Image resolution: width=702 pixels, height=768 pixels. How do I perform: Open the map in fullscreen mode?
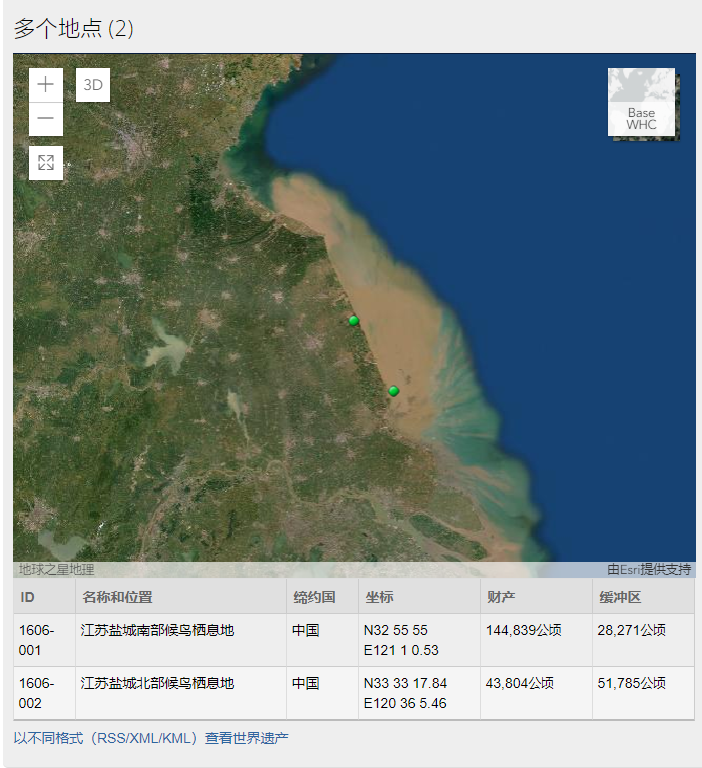[x=46, y=163]
